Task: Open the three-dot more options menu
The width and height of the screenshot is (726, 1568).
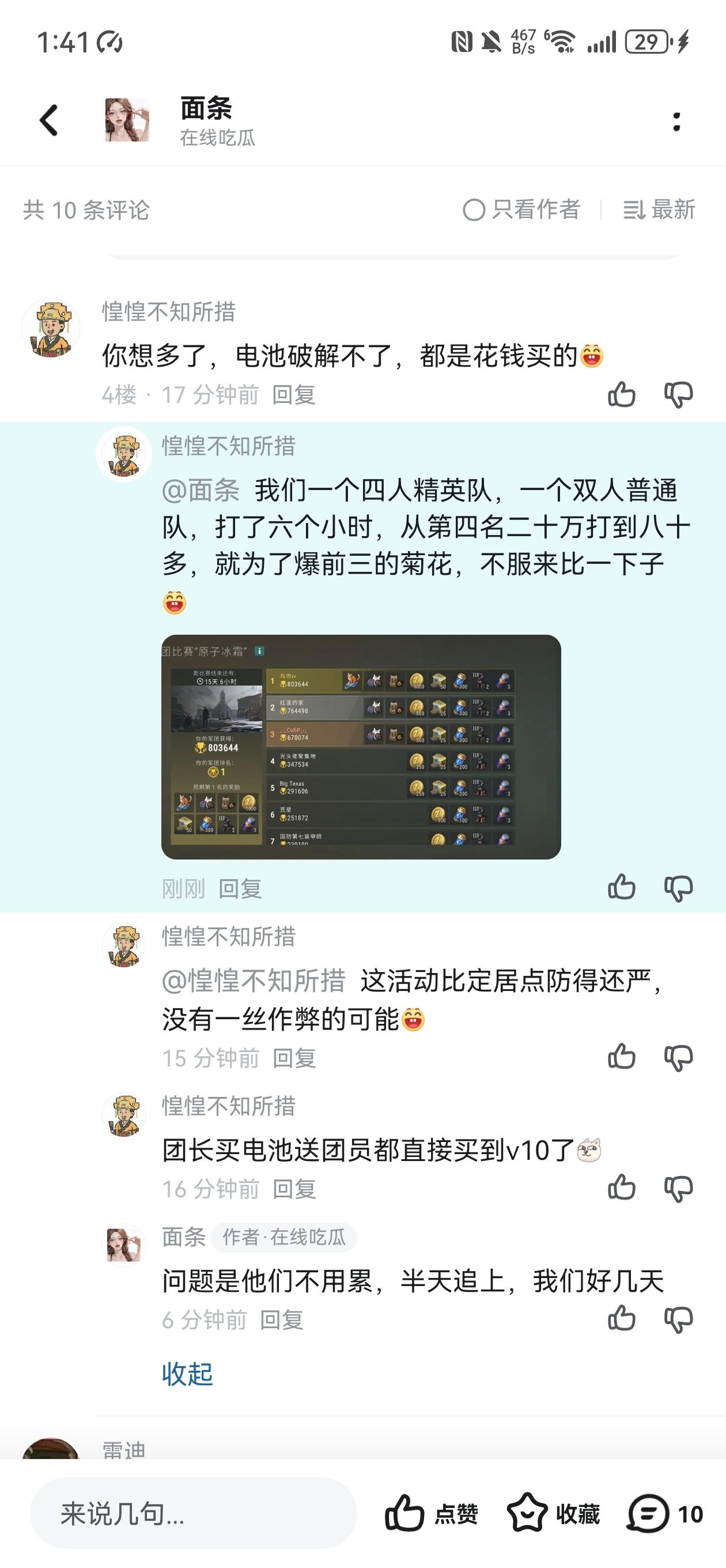Action: [x=676, y=121]
